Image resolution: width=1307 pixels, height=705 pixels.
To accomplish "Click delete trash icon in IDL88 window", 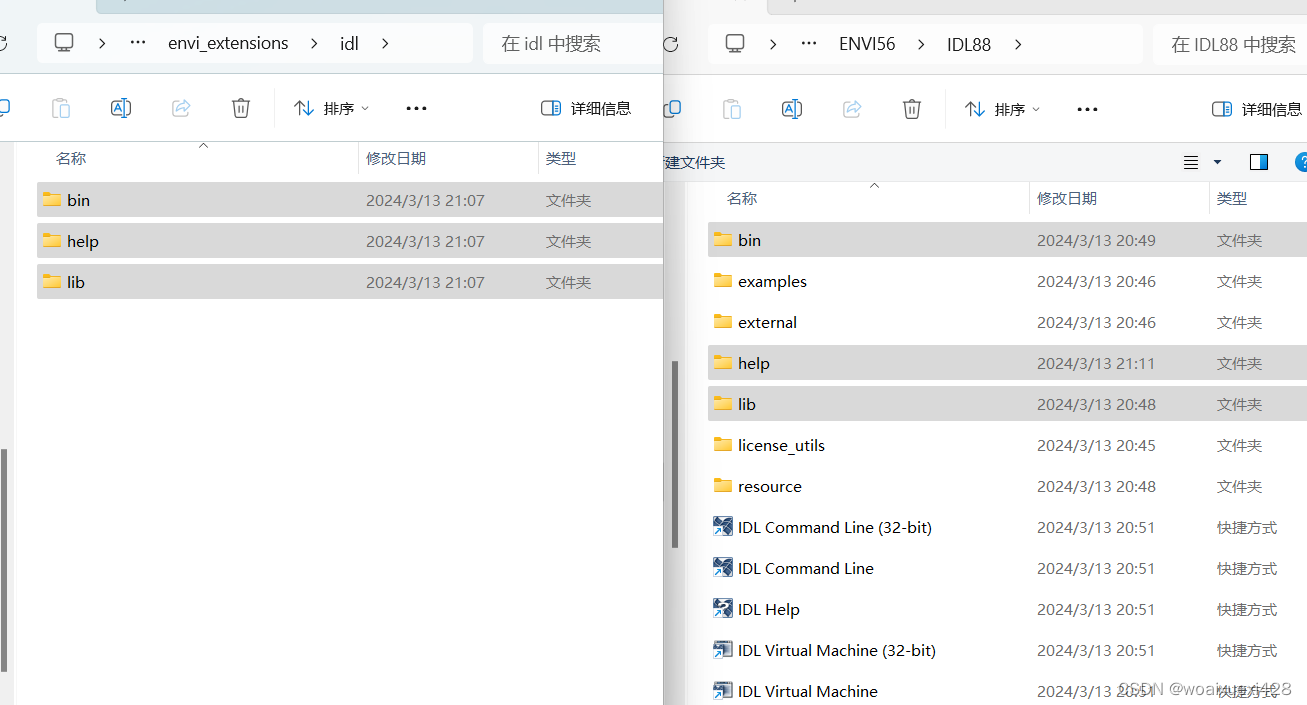I will [x=912, y=109].
